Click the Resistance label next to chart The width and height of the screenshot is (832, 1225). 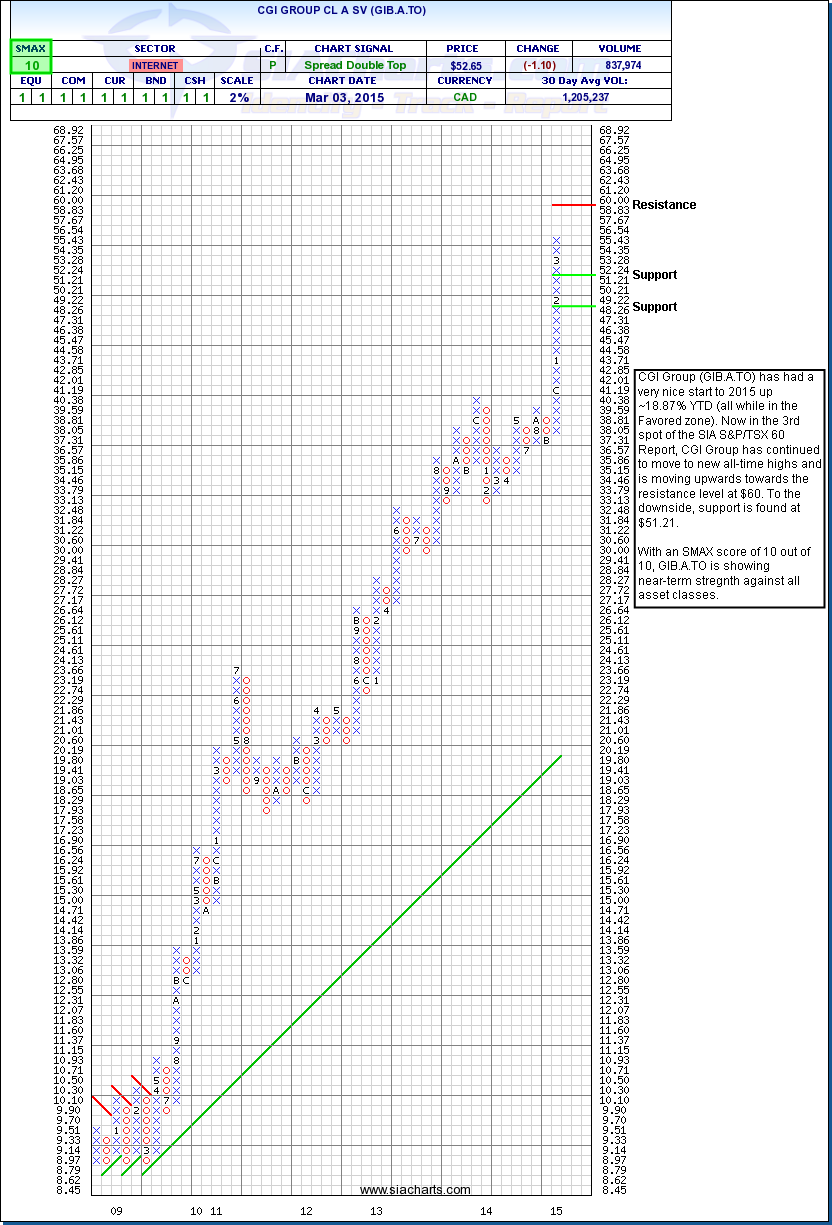pos(664,205)
